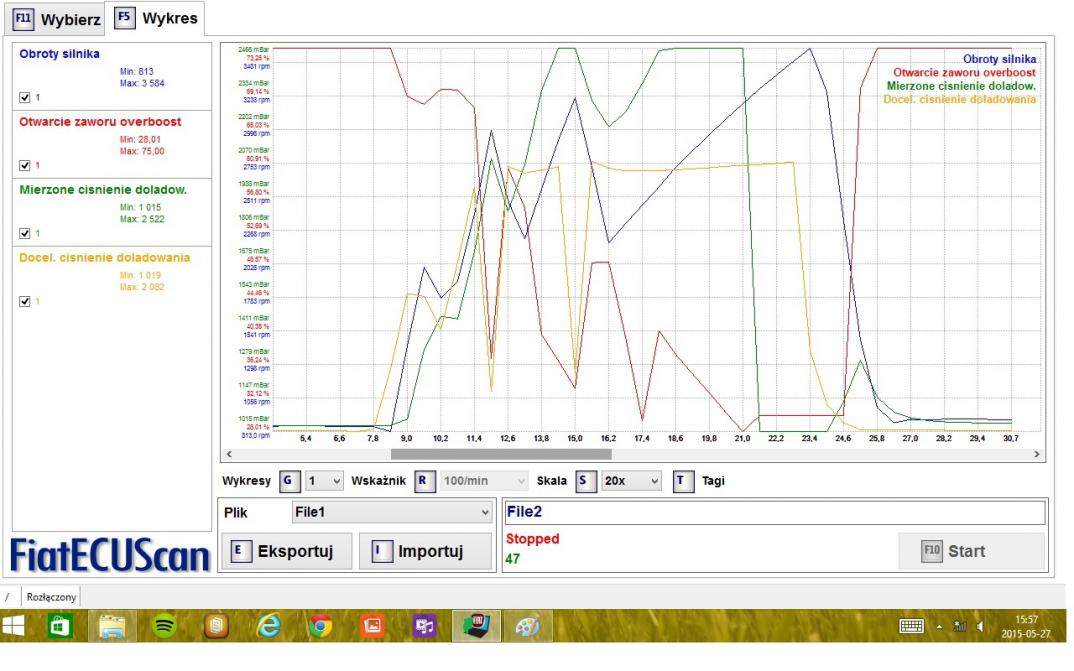Toggle the Otwarcie zaworu overboost checkbox
Screen dimensions: 1074x671
point(25,166)
